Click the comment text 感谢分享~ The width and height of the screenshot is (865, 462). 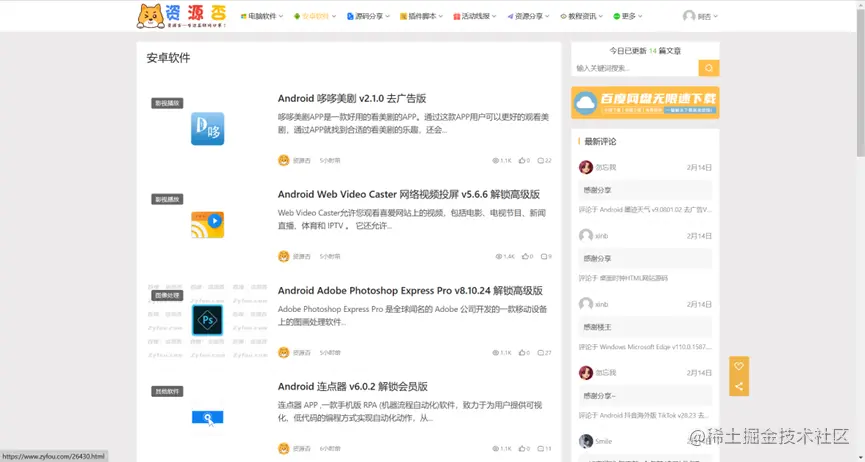click(599, 396)
